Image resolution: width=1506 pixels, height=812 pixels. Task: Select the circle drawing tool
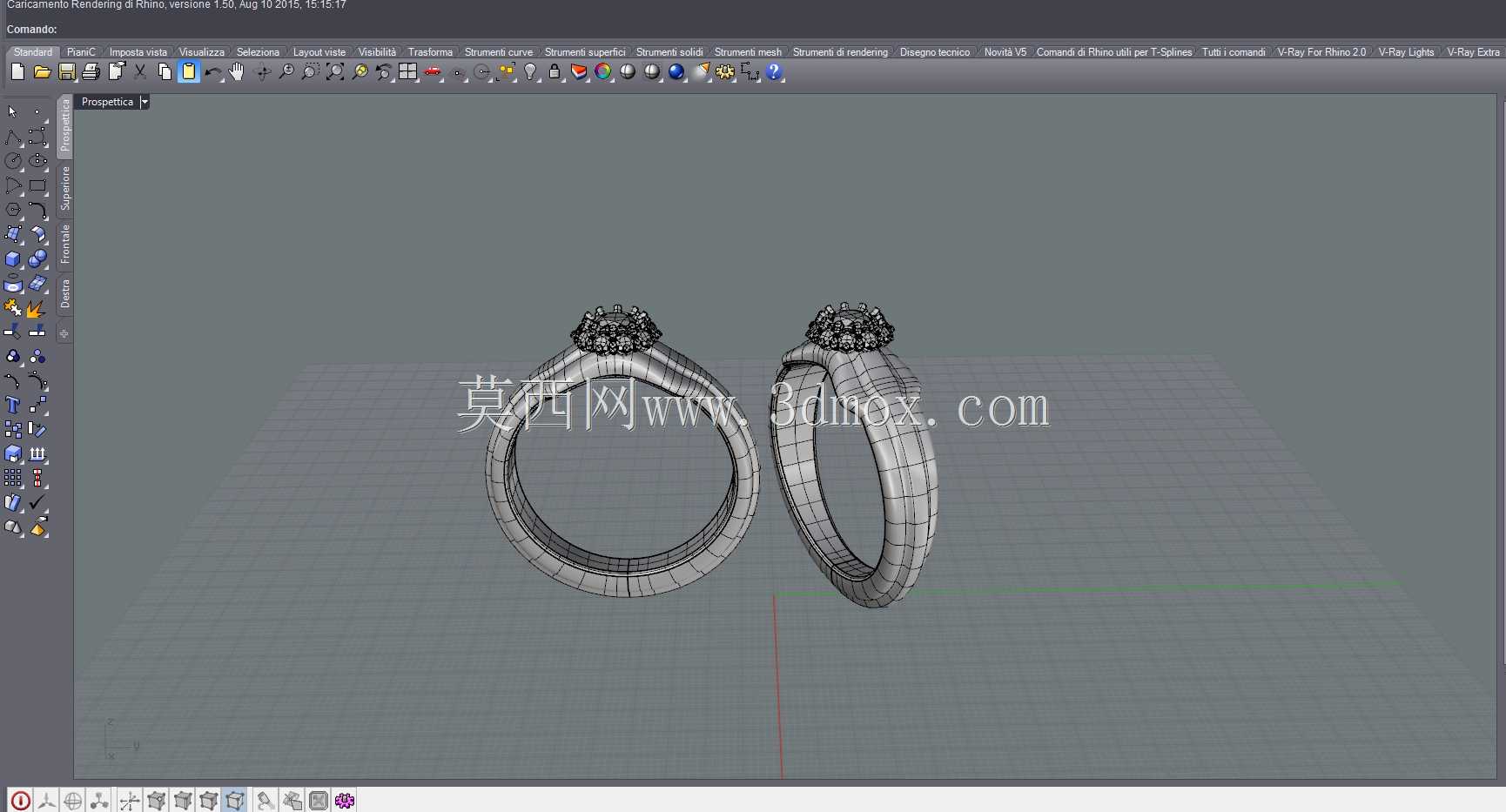pos(13,161)
